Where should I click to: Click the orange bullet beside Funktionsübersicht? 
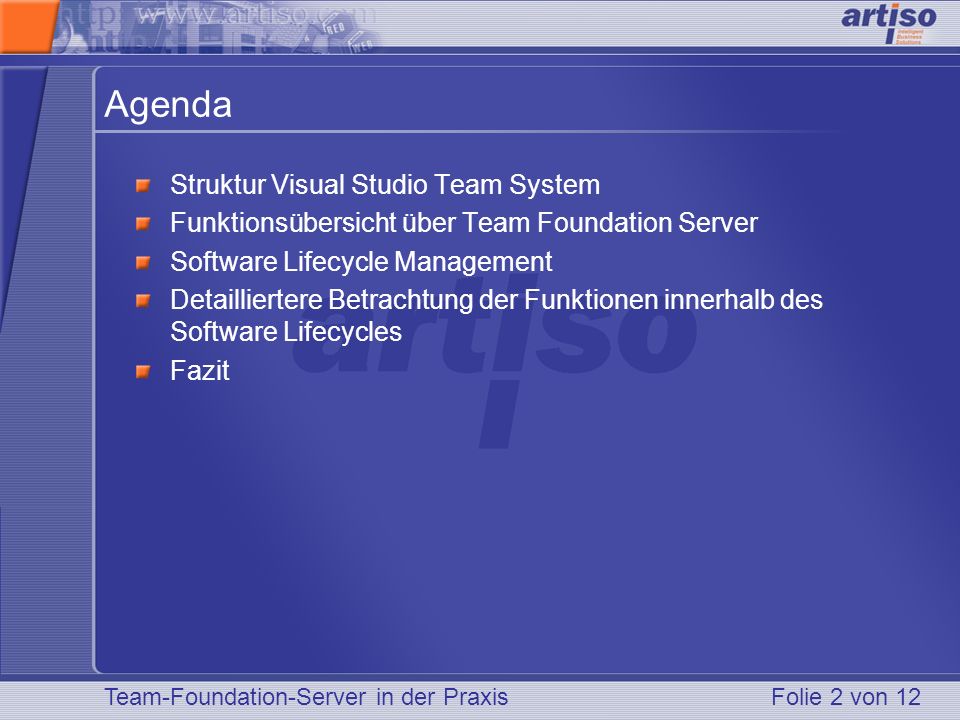(x=143, y=223)
